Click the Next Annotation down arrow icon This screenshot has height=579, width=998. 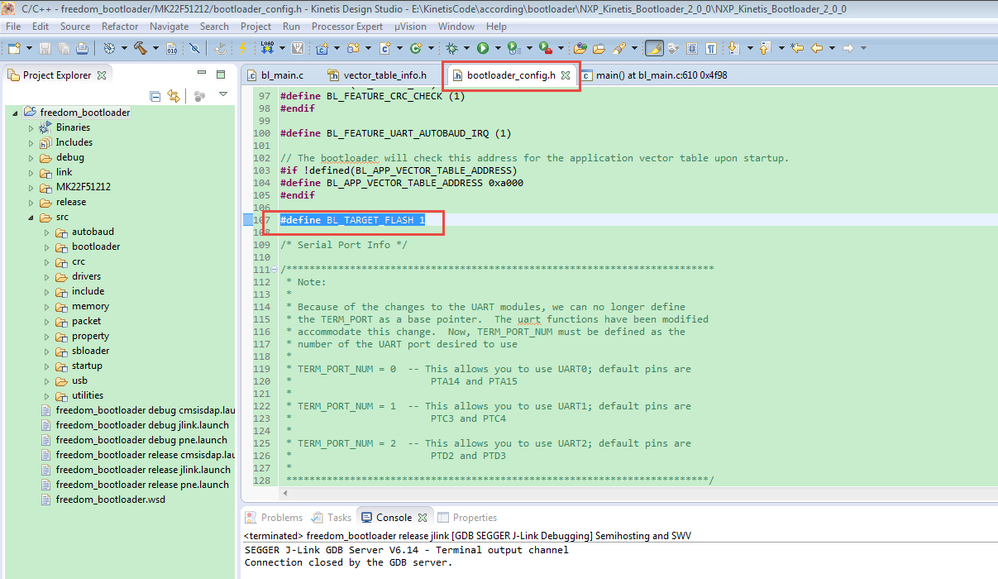pyautogui.click(x=734, y=48)
